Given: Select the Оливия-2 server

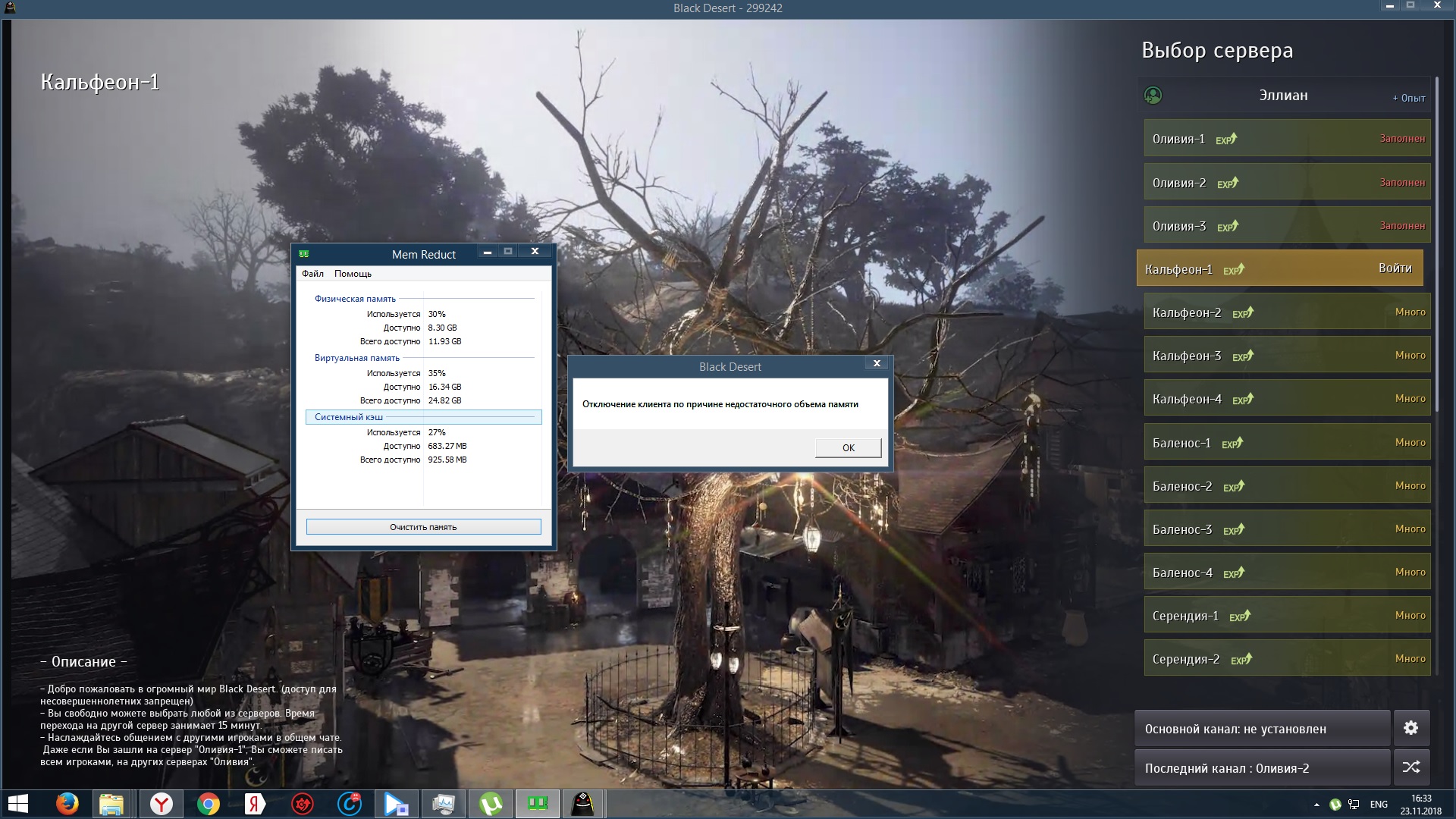Looking at the screenshot, I should coord(1287,182).
